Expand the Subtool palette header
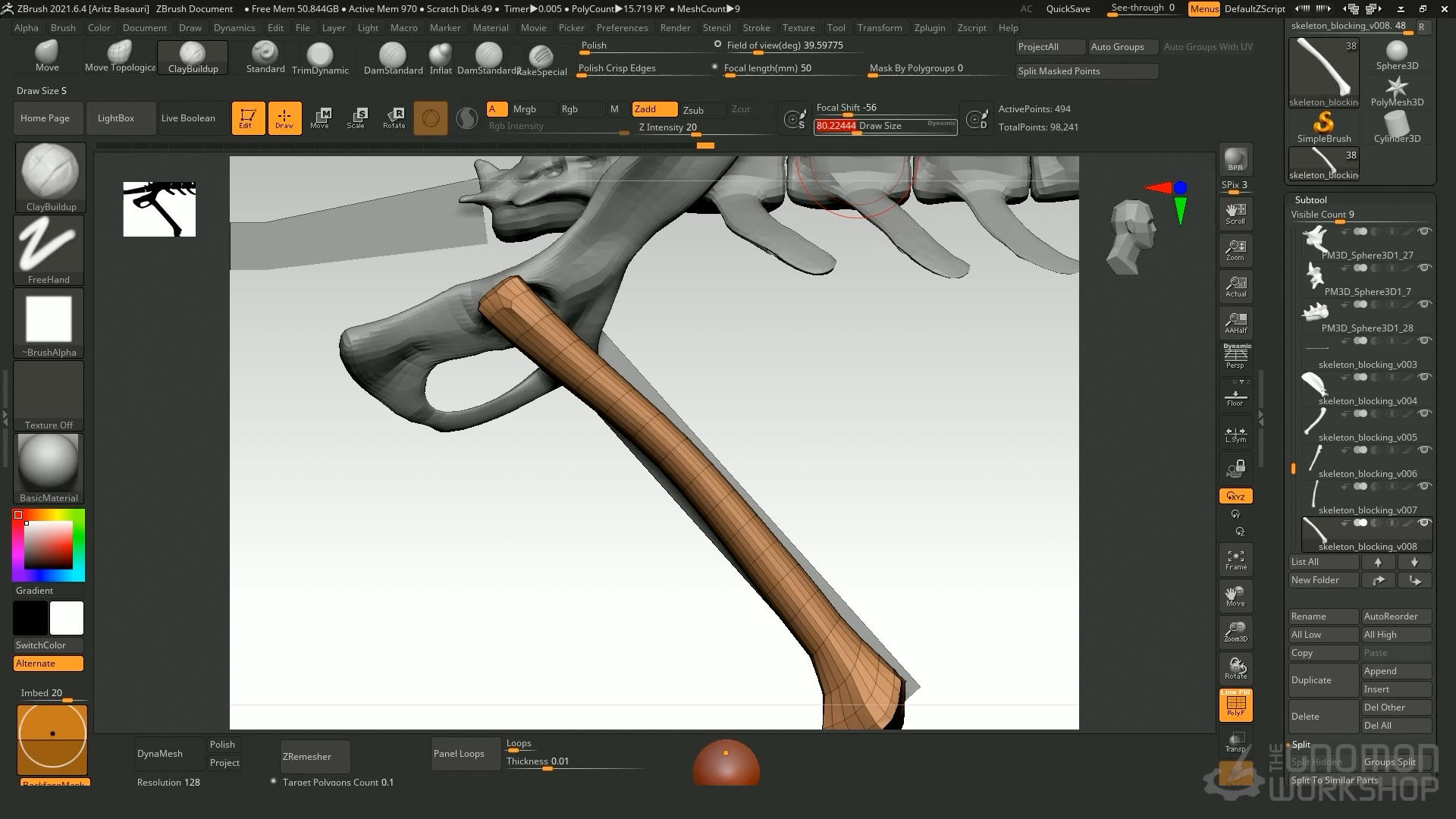This screenshot has width=1456, height=819. (x=1310, y=199)
